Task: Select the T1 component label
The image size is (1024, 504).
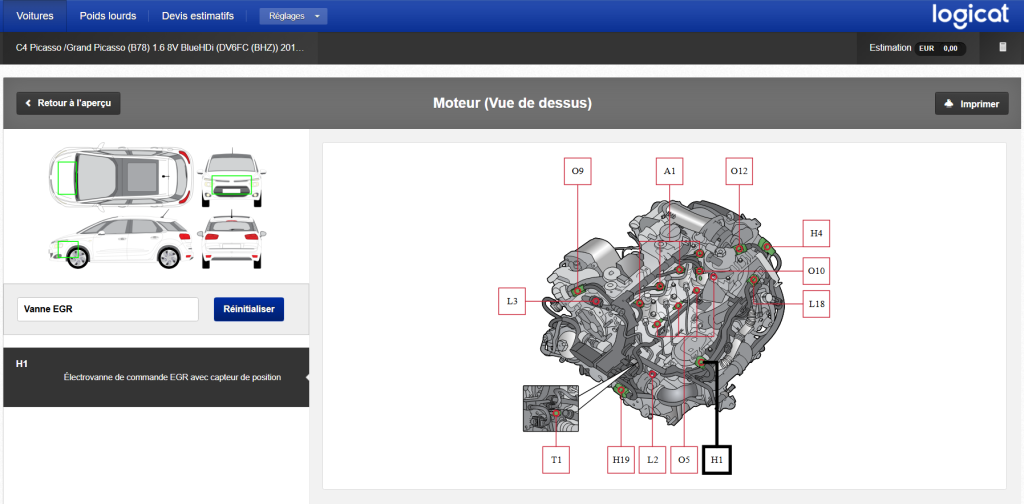Action: 557,459
